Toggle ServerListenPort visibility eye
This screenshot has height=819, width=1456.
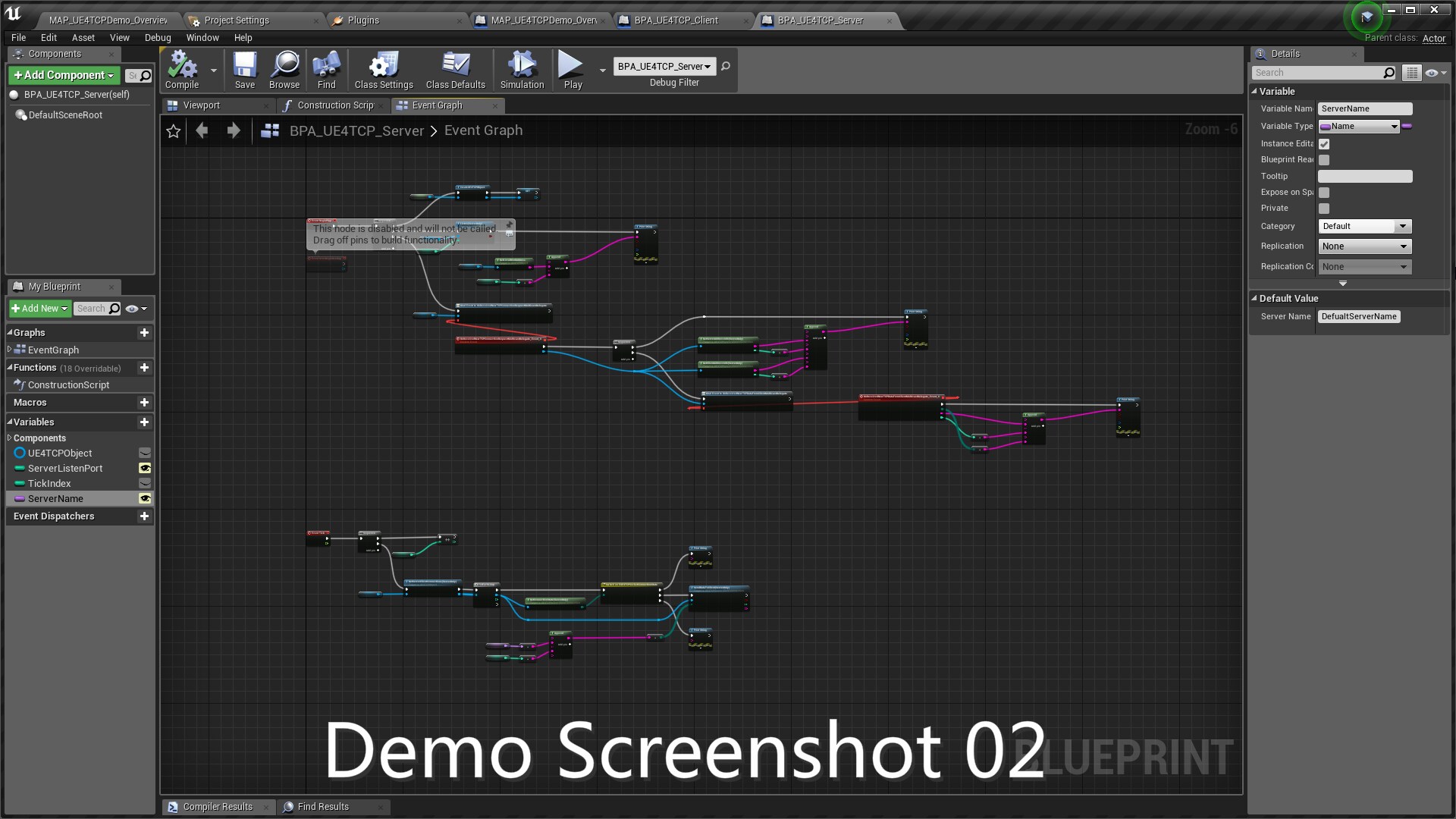145,469
